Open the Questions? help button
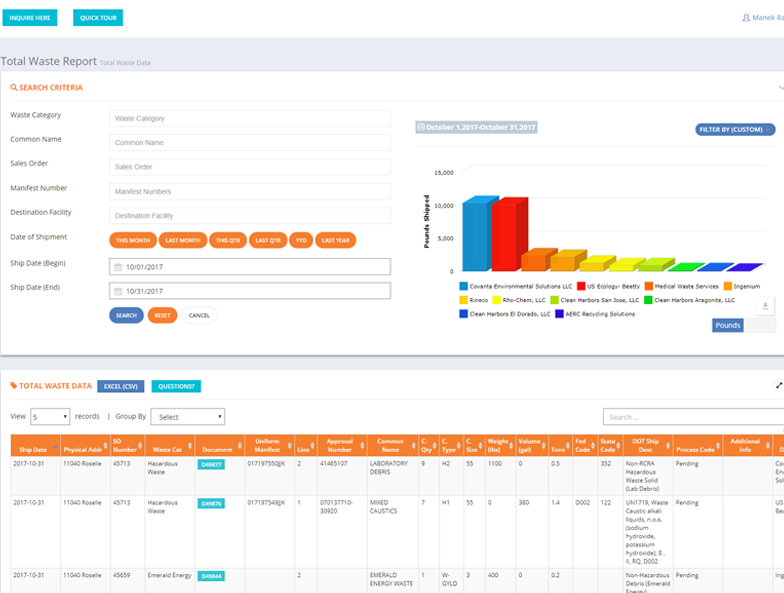 coord(176,386)
